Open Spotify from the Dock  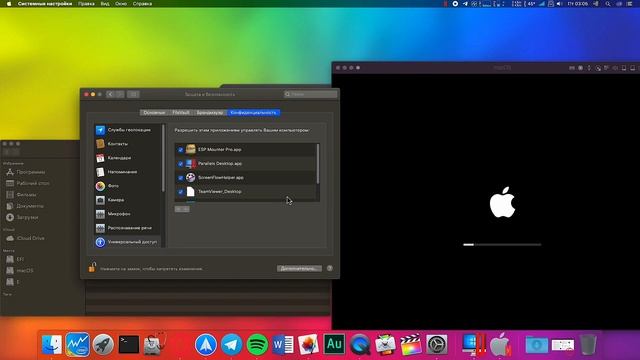(x=257, y=344)
